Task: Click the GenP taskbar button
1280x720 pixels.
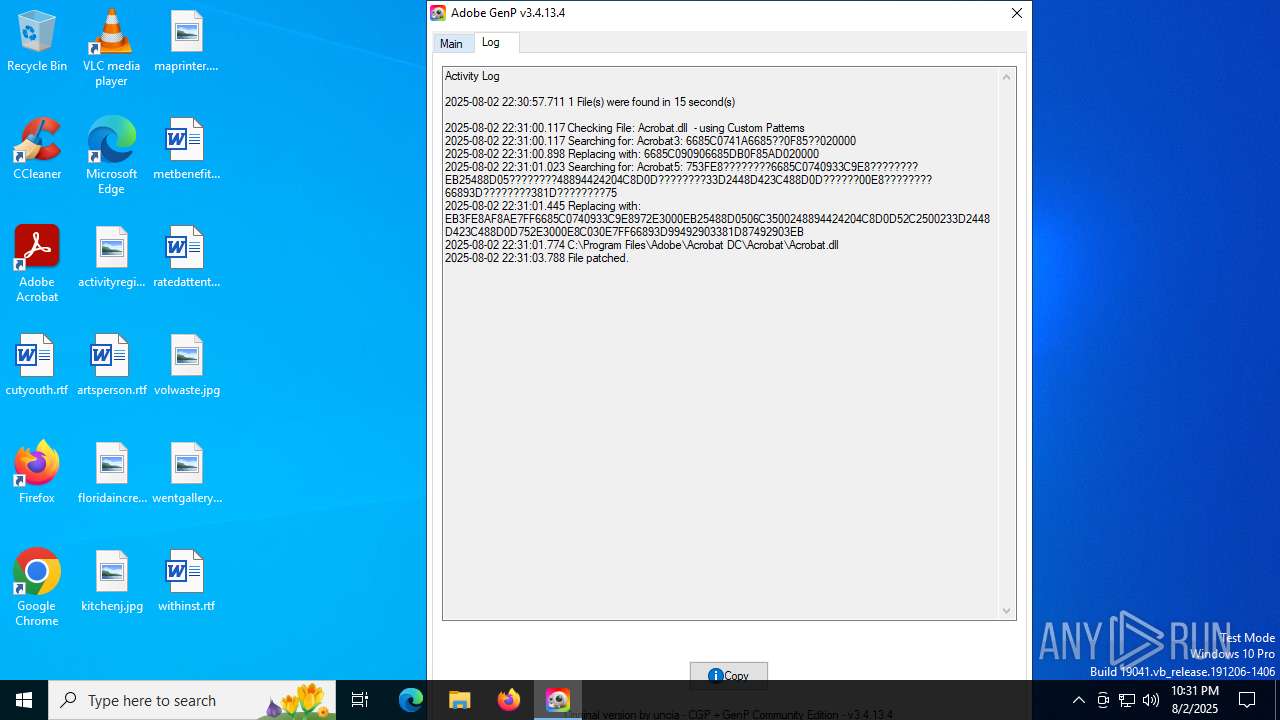Action: tap(558, 700)
